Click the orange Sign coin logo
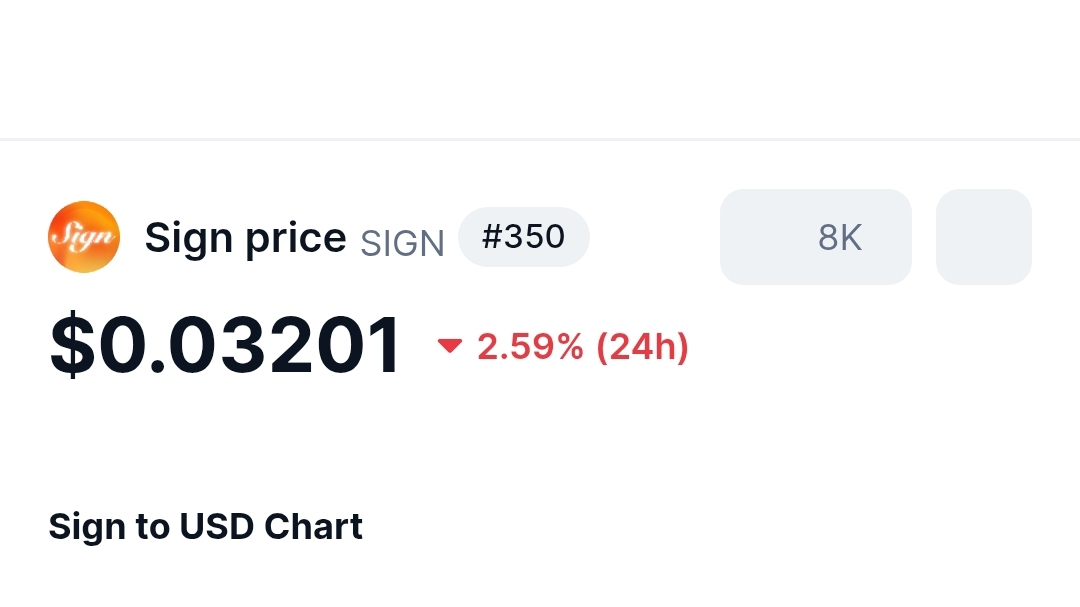This screenshot has height=607, width=1080. click(84, 237)
